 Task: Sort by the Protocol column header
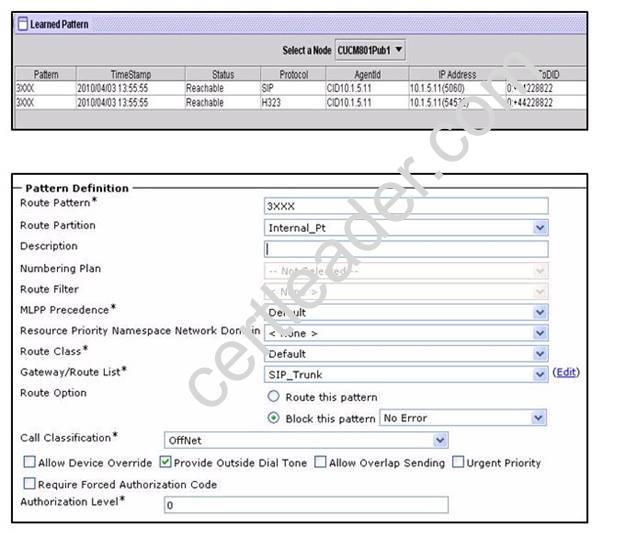(x=293, y=74)
